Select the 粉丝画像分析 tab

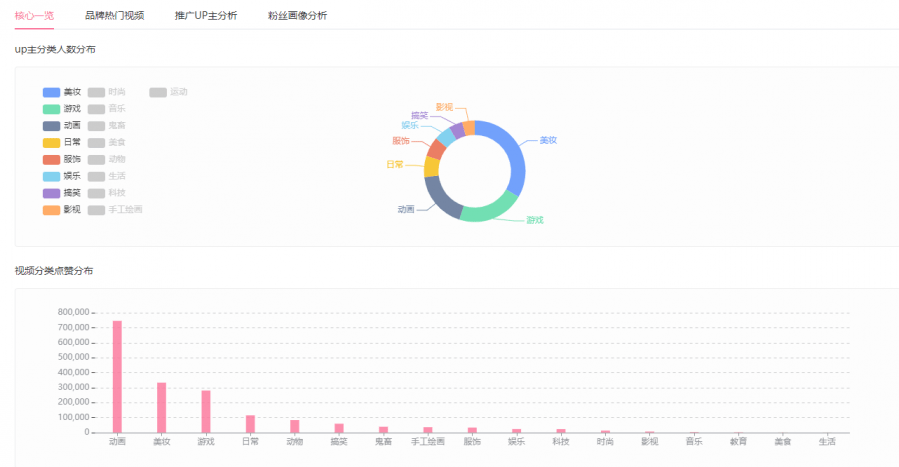coord(297,16)
